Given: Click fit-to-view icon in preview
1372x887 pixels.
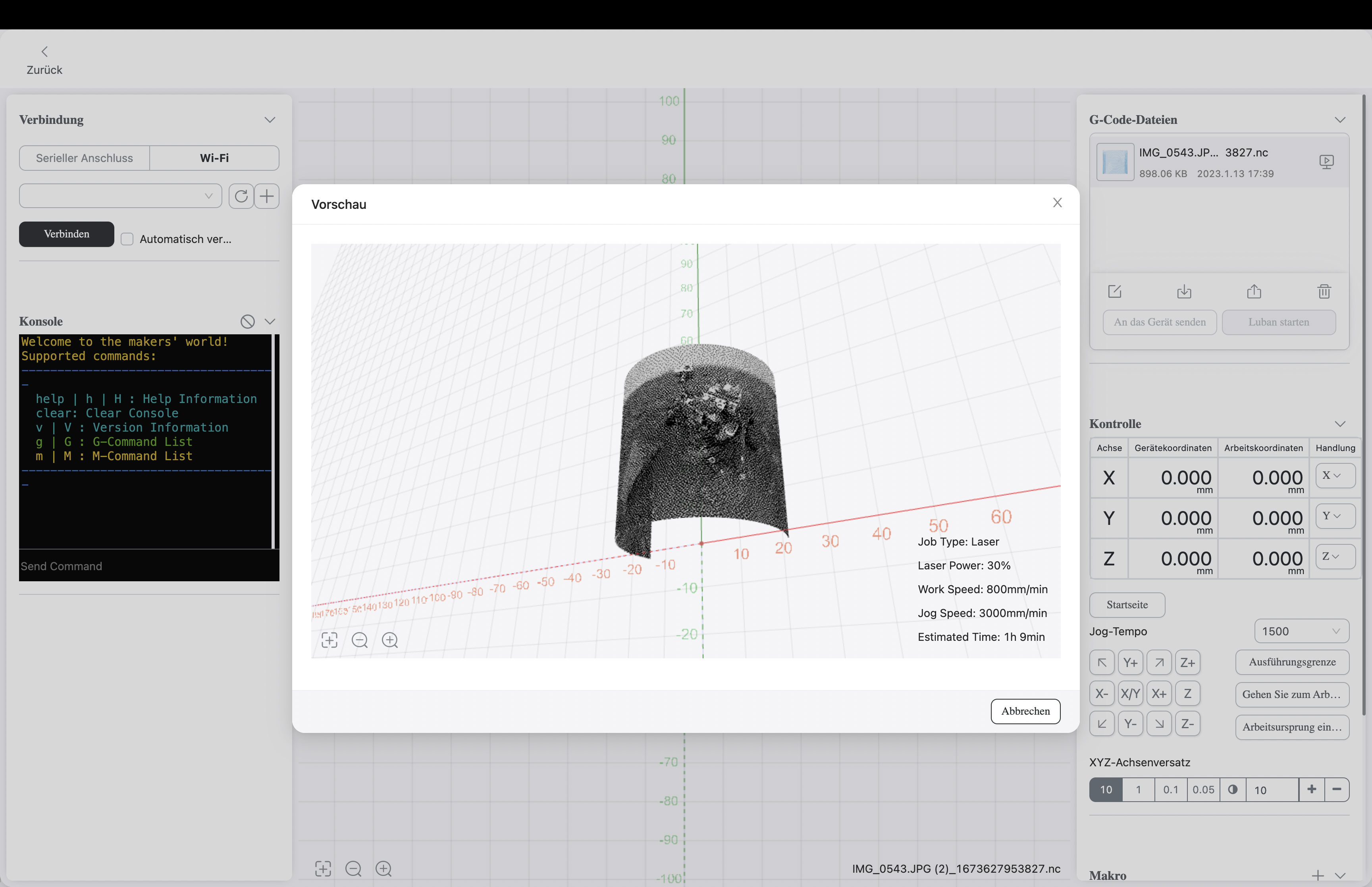Looking at the screenshot, I should tap(330, 640).
